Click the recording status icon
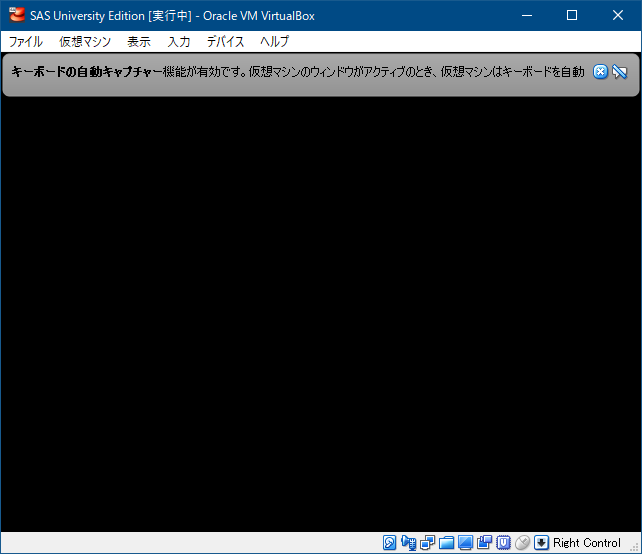The width and height of the screenshot is (642, 554). point(484,543)
